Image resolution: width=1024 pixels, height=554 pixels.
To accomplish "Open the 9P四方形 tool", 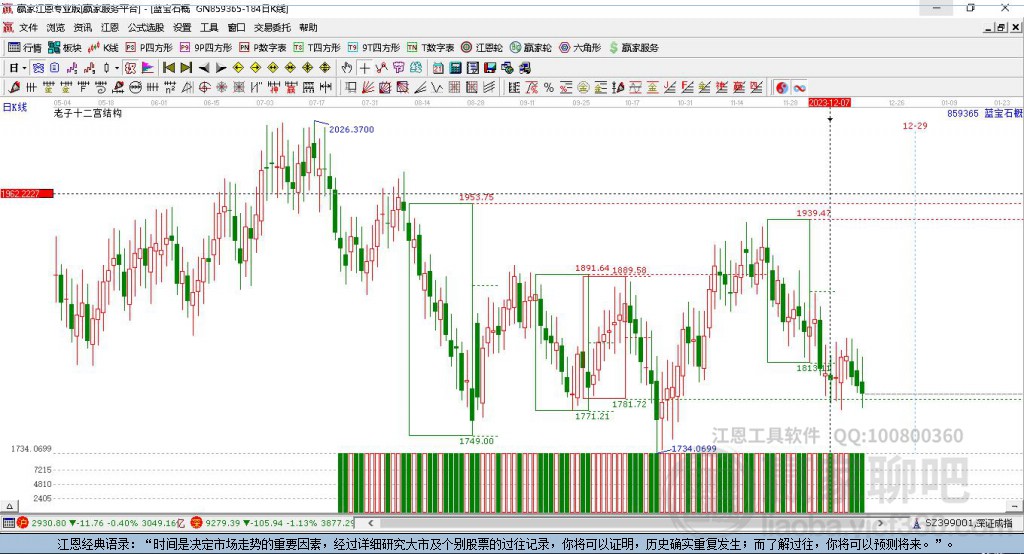I will coord(205,48).
